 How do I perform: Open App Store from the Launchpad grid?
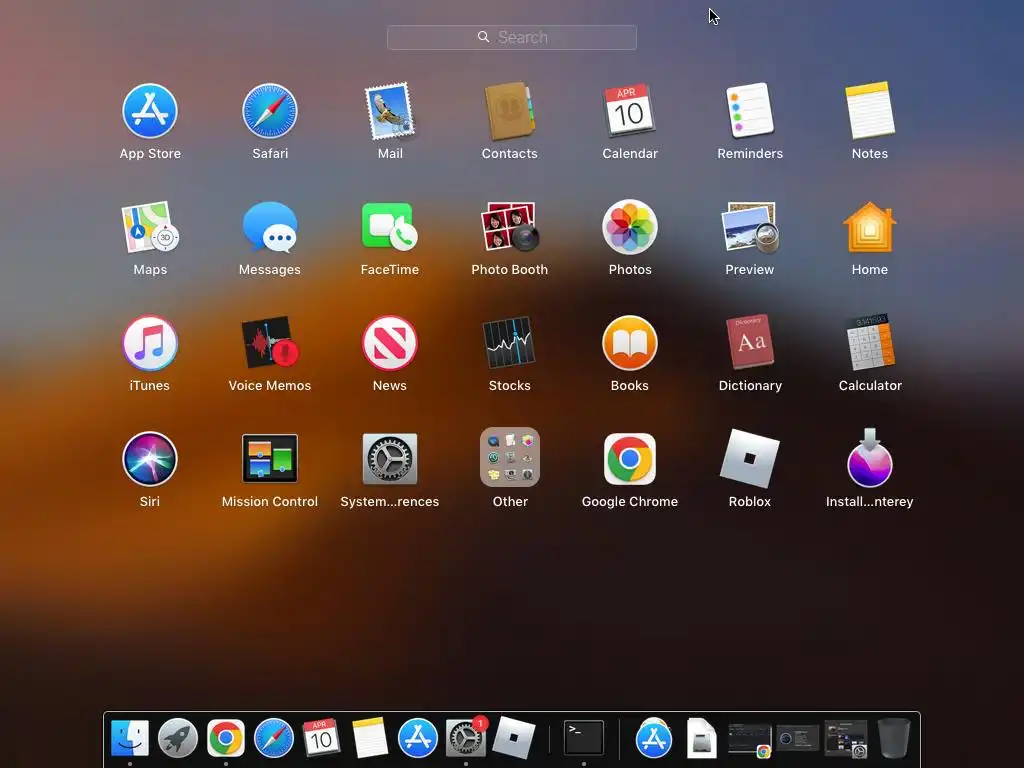tap(150, 111)
